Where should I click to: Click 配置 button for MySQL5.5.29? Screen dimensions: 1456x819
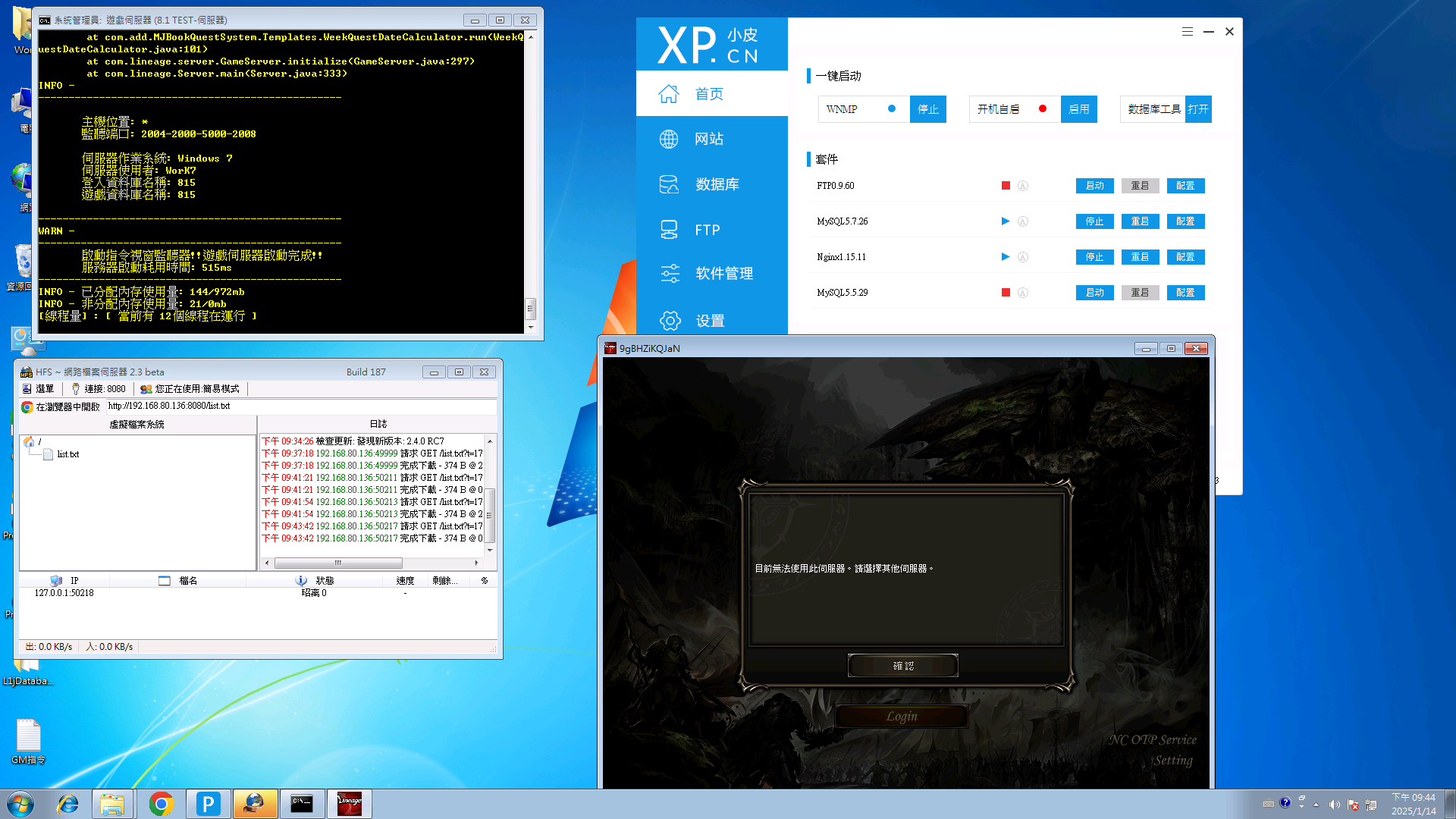pos(1186,293)
